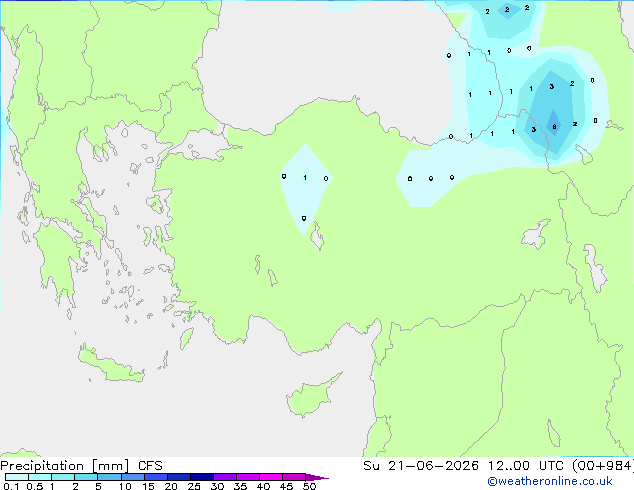Click the '8' precipitation value on map

click(x=554, y=127)
